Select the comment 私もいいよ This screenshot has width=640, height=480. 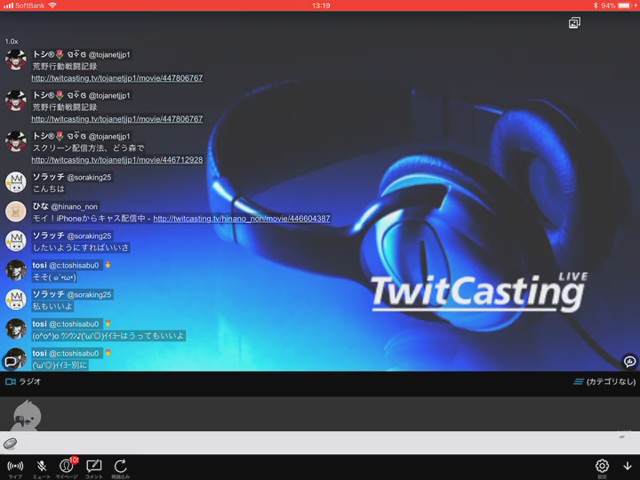(x=53, y=306)
